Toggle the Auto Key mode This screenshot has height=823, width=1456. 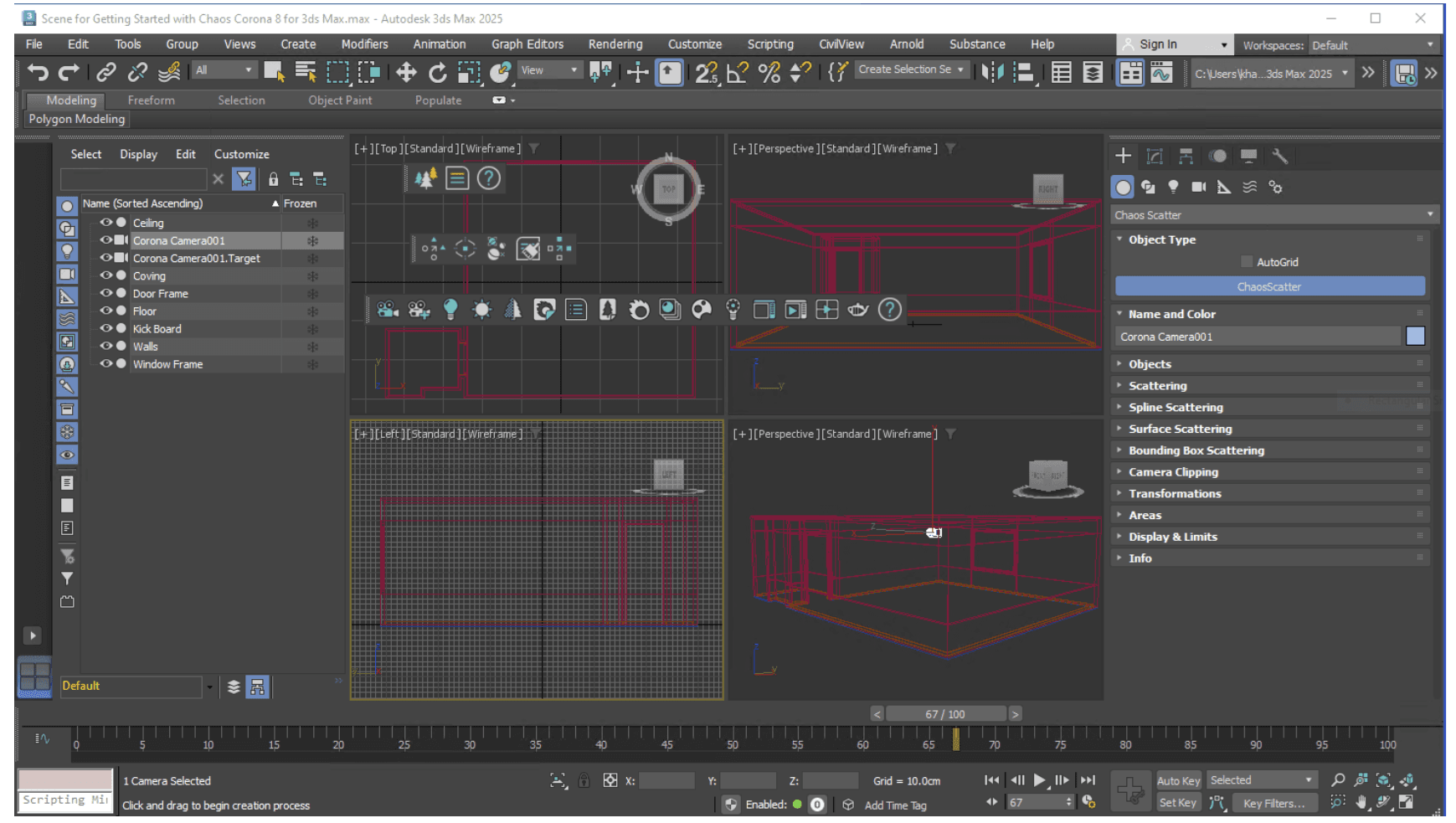1178,780
